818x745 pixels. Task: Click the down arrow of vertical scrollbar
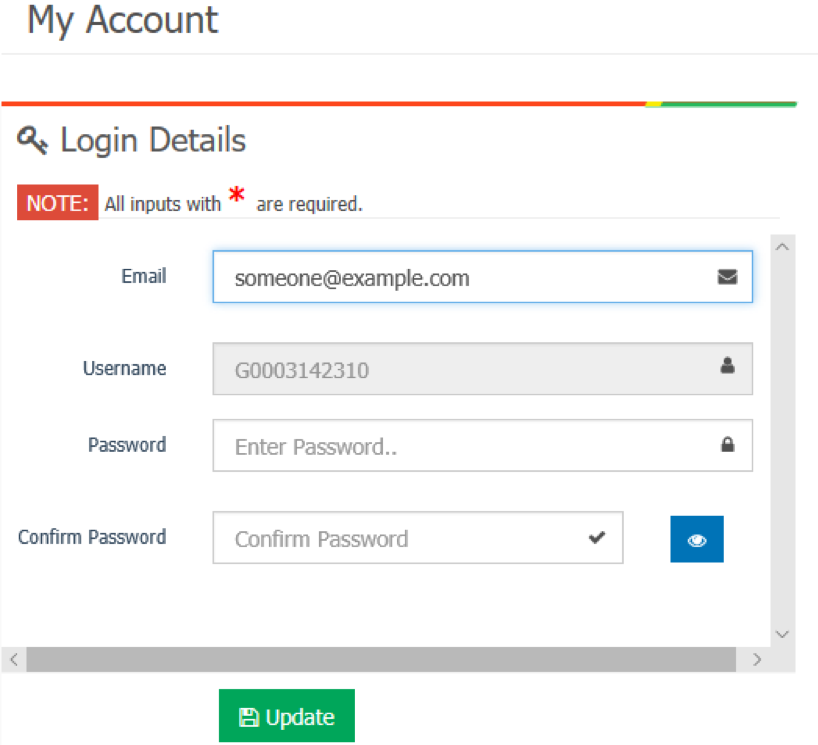pos(782,634)
